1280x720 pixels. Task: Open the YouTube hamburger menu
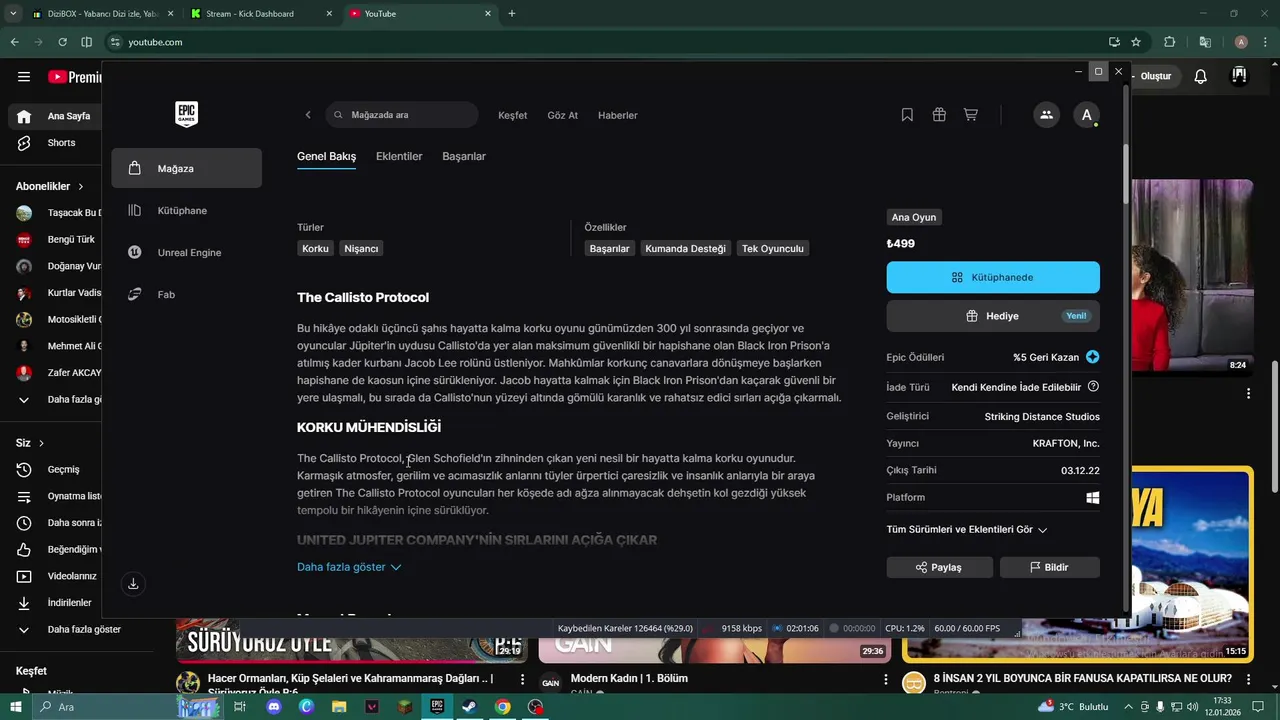click(24, 77)
